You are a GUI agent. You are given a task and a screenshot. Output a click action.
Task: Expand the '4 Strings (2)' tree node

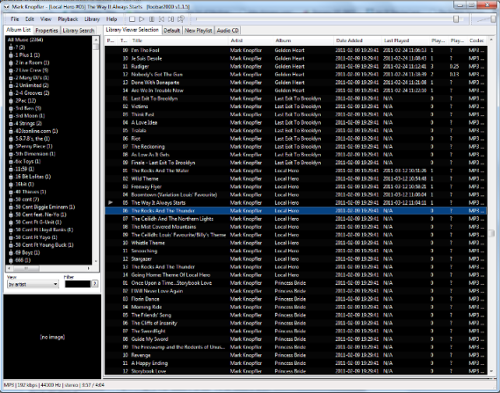[11, 124]
